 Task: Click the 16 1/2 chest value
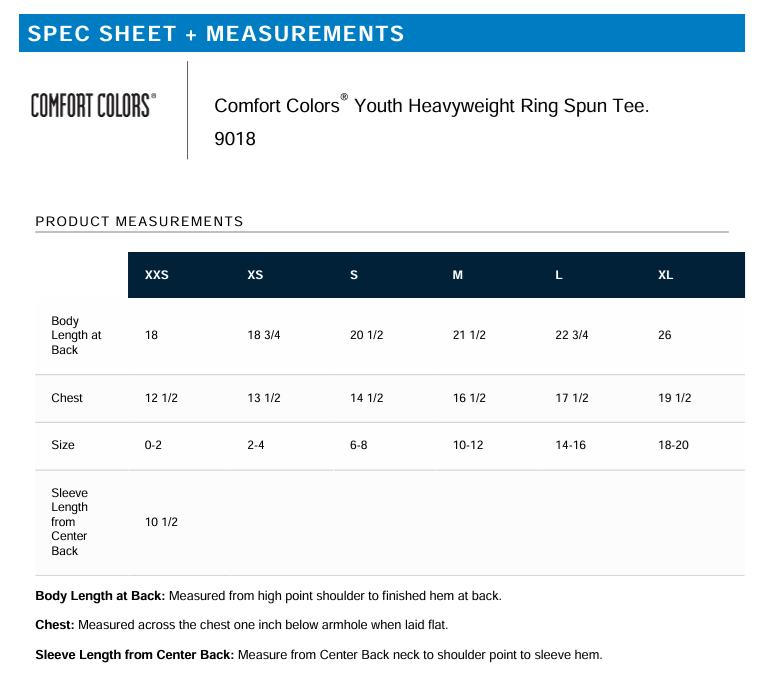[x=469, y=398]
